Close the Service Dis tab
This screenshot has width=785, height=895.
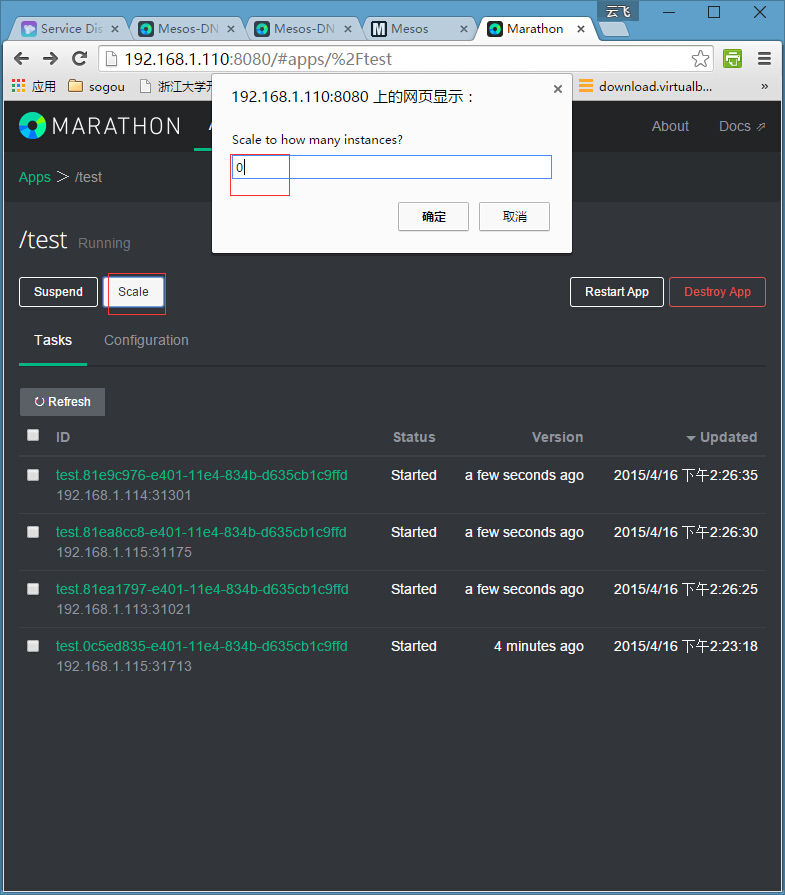[x=115, y=29]
